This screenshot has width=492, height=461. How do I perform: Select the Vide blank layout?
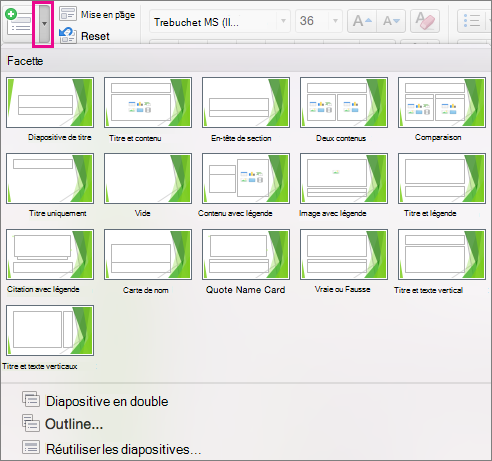(x=148, y=178)
